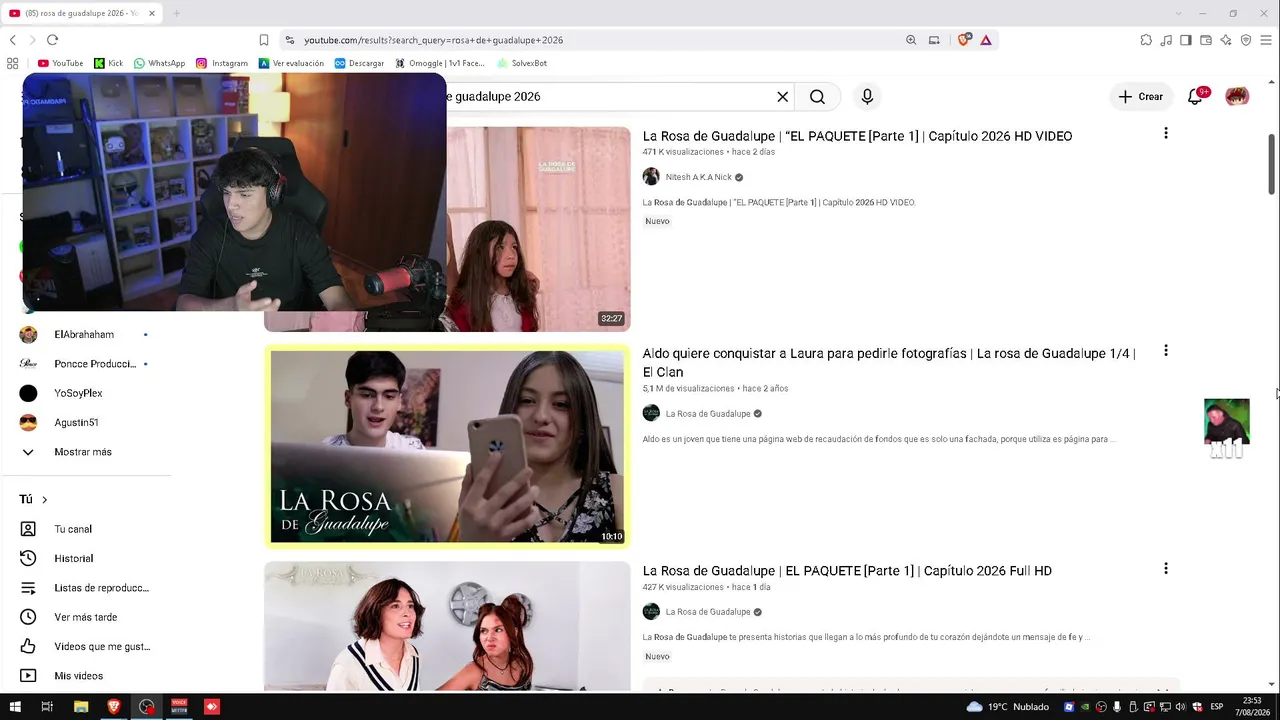
Task: Open Kick bookmark in bookmarks bar
Action: point(109,63)
